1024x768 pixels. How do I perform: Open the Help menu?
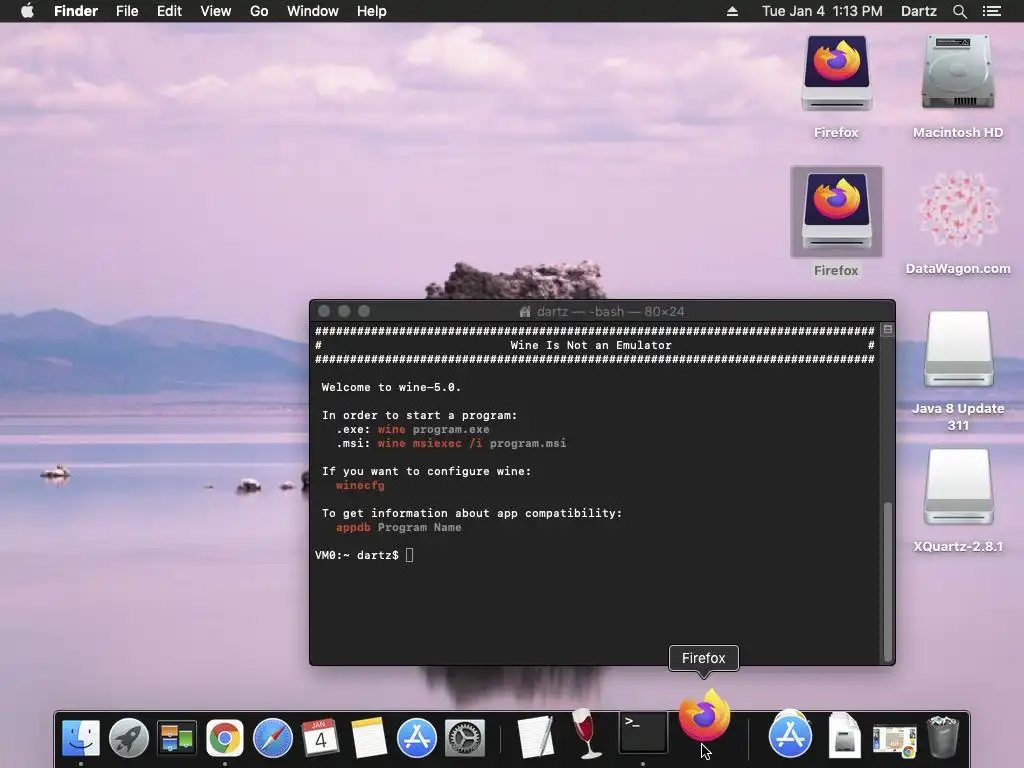[x=372, y=11]
